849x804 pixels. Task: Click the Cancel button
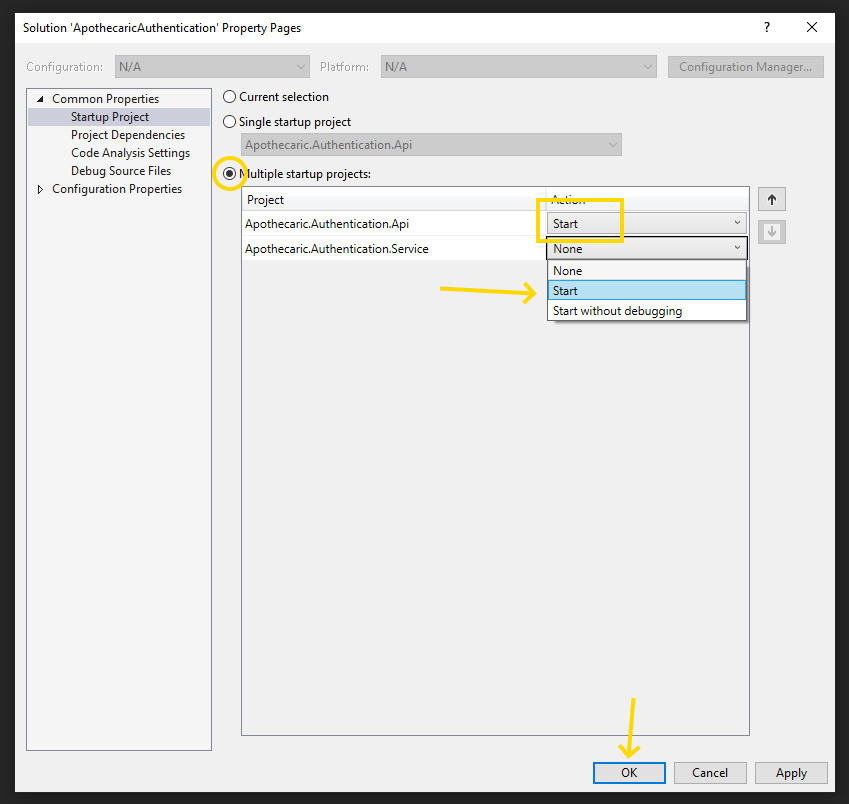click(709, 773)
